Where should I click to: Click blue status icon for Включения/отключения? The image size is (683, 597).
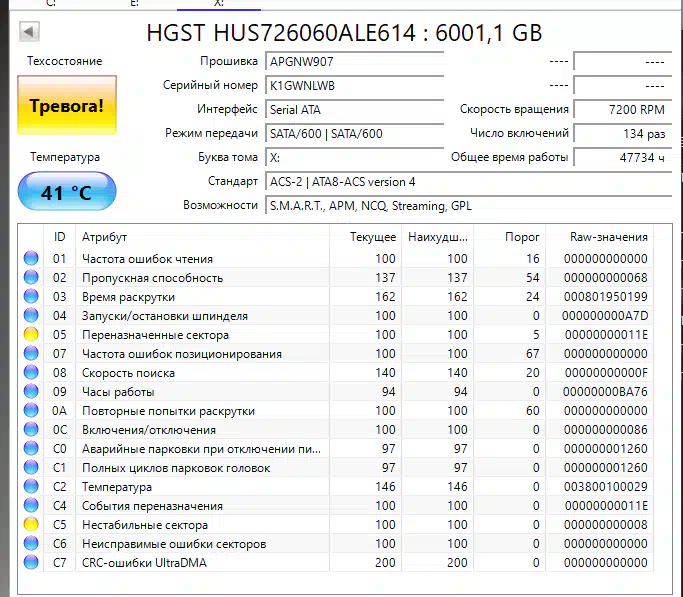click(x=31, y=429)
